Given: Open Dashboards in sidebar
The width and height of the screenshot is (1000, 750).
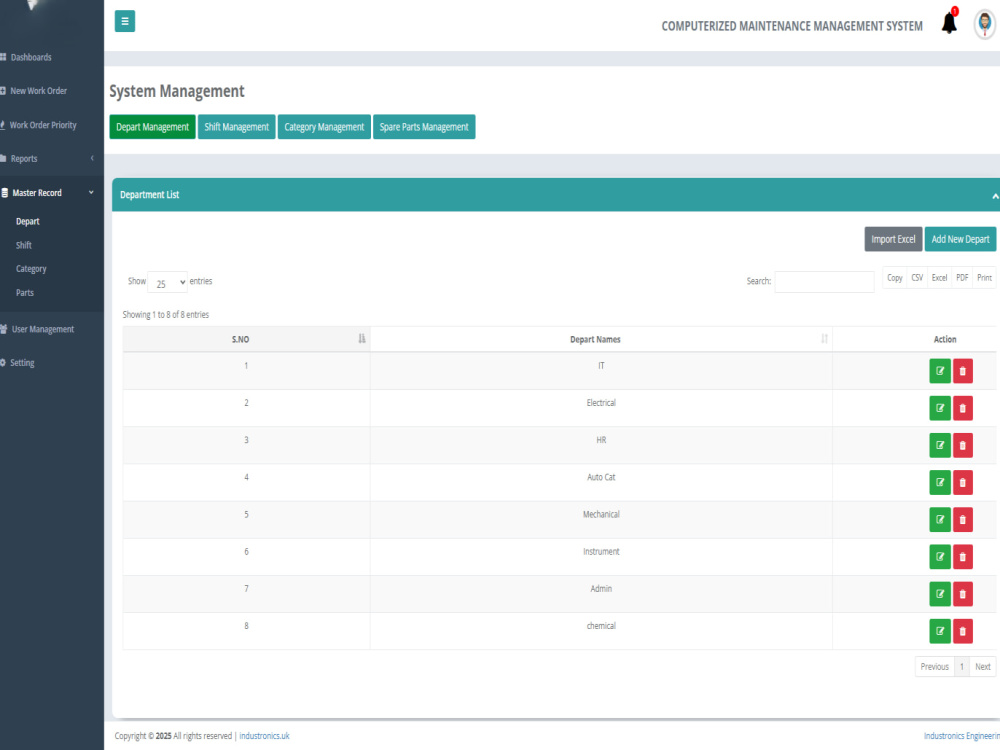Looking at the screenshot, I should 31,57.
